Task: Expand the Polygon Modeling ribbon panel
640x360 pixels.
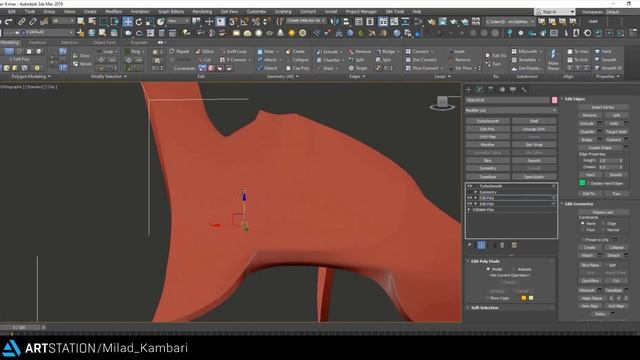Action: 31,76
